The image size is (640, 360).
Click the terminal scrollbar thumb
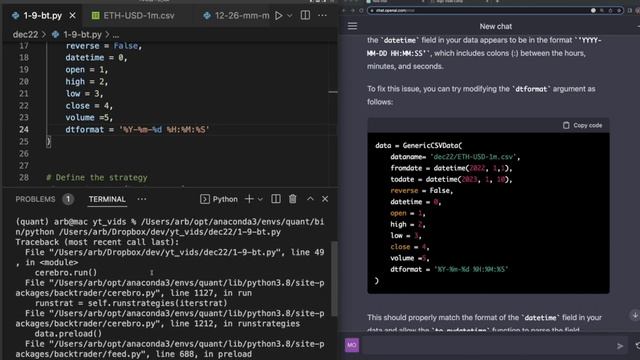(334, 279)
